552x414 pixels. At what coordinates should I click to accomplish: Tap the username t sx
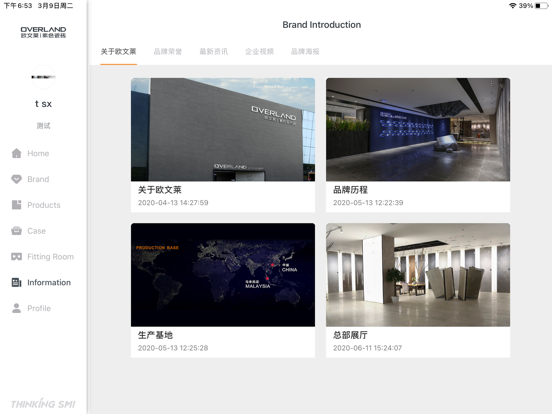[43, 104]
